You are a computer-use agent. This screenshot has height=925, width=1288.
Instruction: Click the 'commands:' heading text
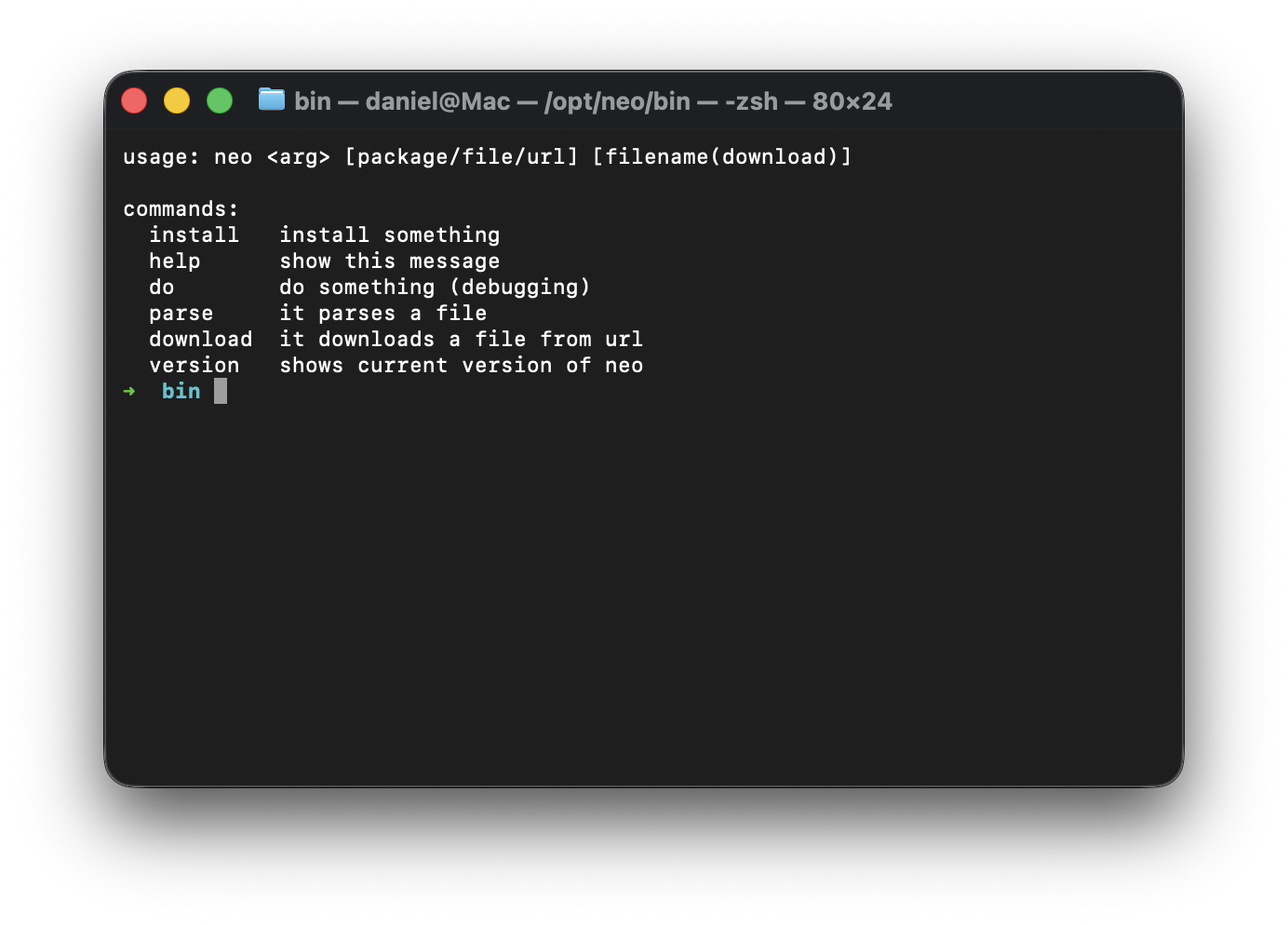[x=181, y=208]
